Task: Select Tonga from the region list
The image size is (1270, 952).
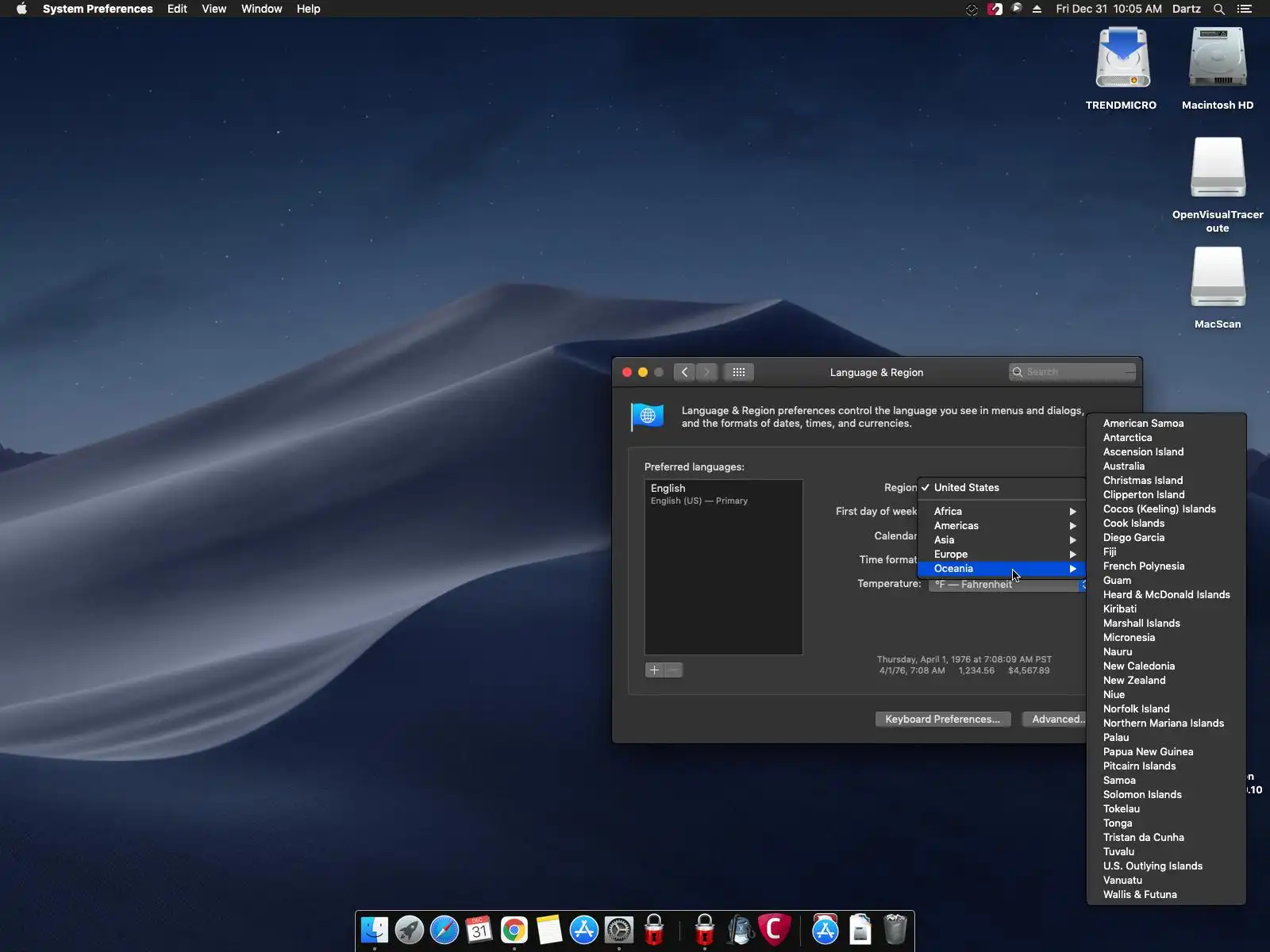Action: (x=1166, y=823)
